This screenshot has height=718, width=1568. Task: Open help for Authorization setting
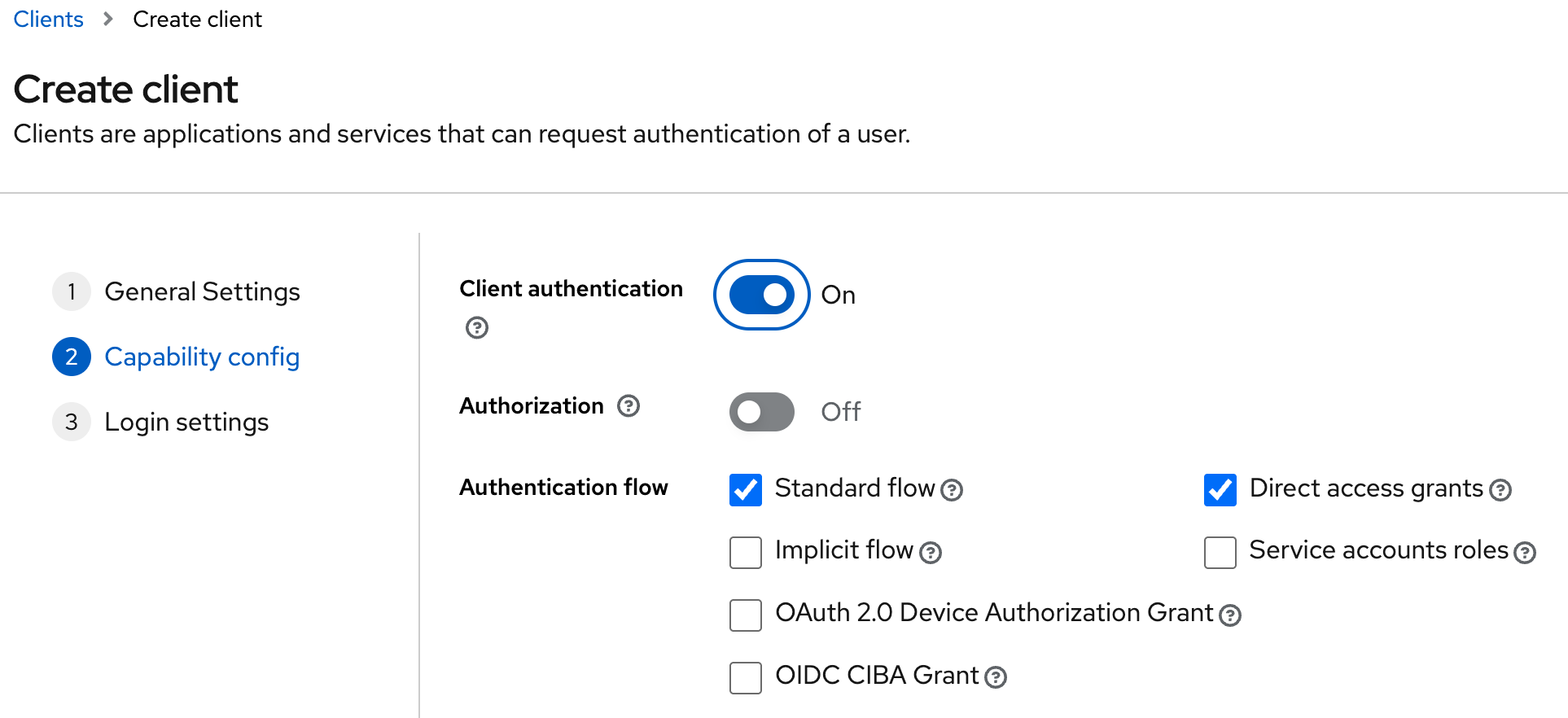(628, 405)
